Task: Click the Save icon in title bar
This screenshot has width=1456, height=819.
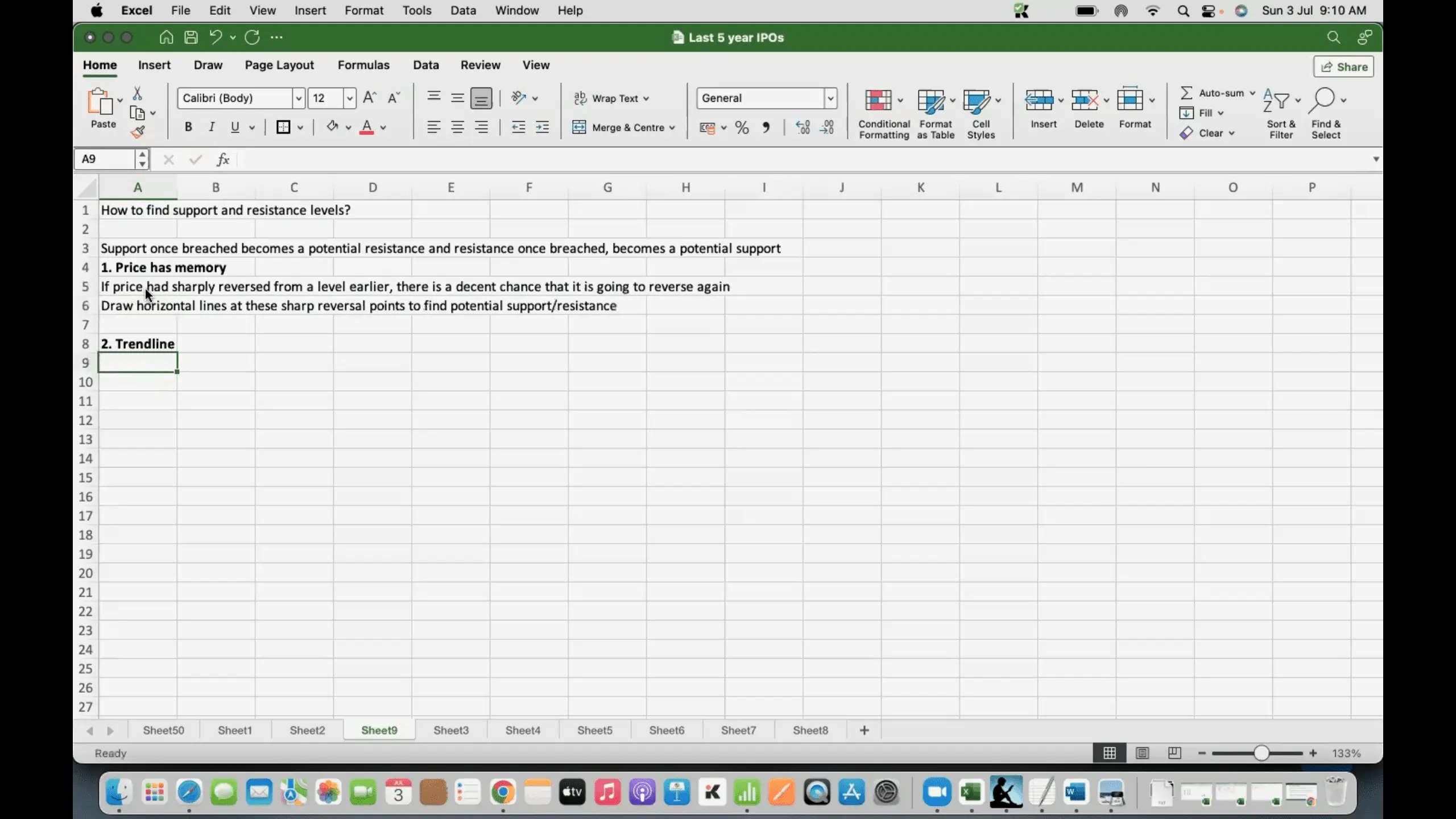Action: coord(191,38)
